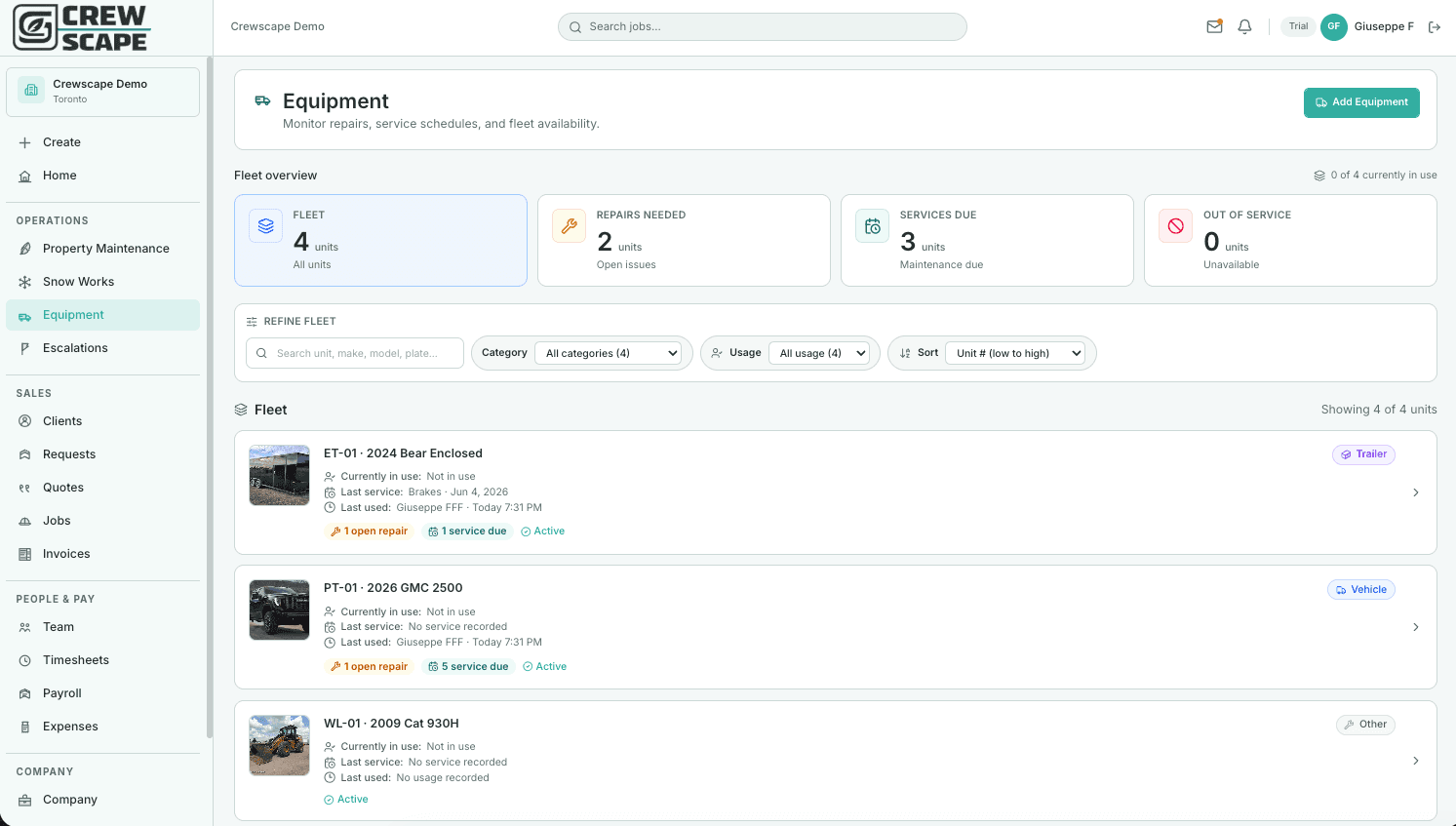Open the Sort order dropdown

(1015, 353)
